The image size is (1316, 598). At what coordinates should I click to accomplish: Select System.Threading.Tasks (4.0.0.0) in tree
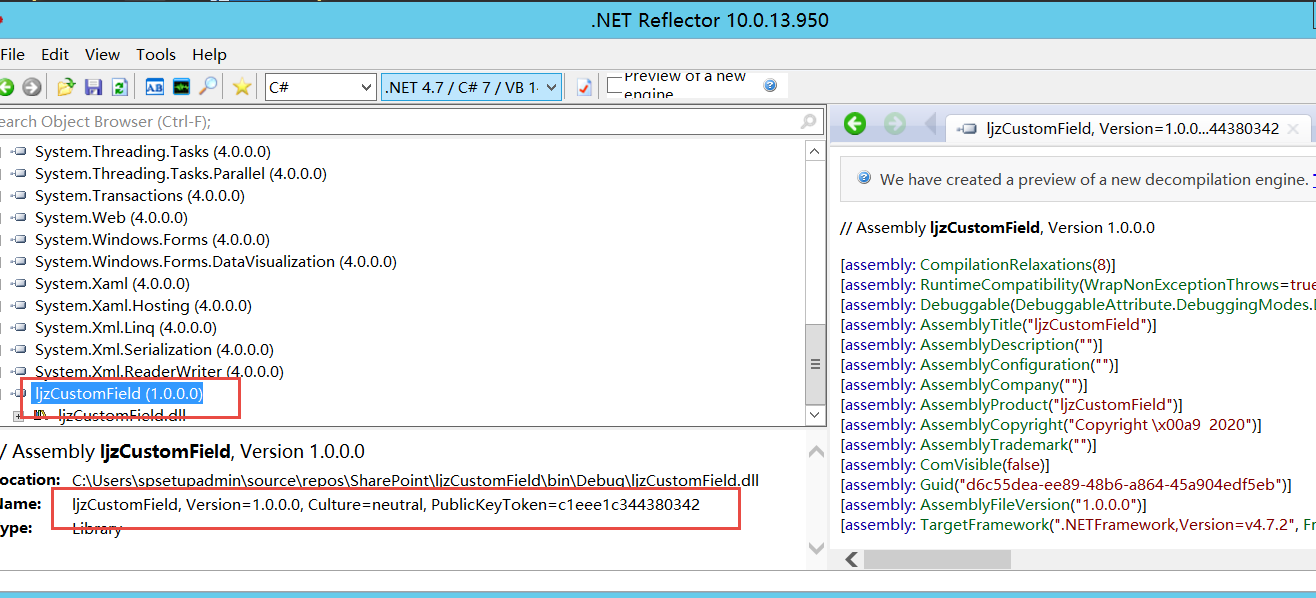[152, 152]
